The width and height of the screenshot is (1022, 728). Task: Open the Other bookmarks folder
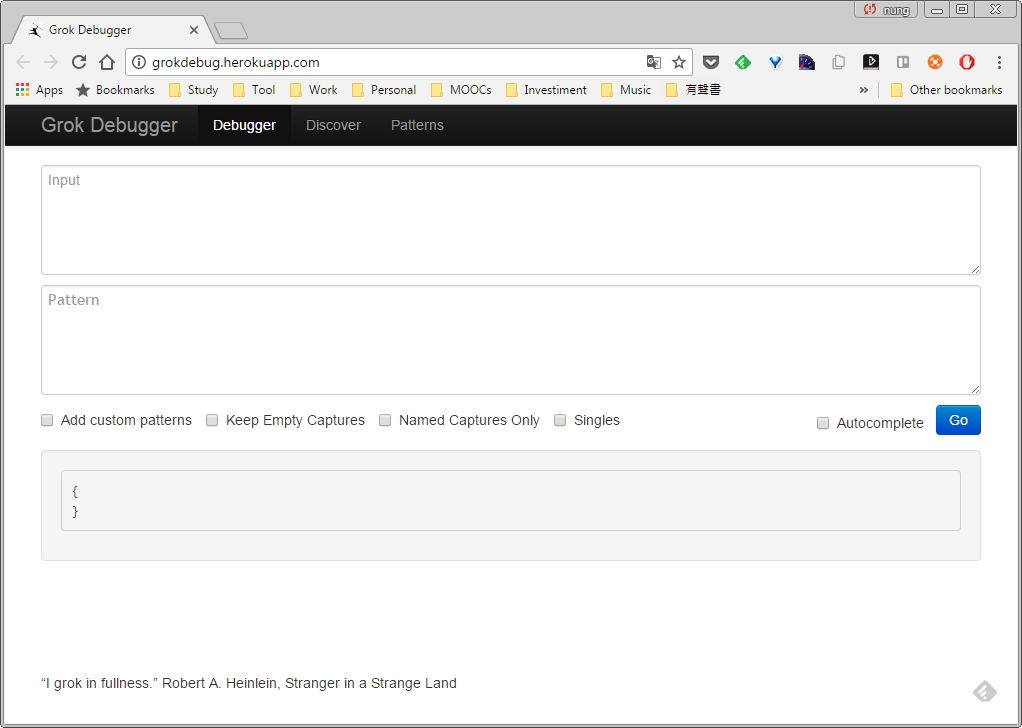point(946,90)
